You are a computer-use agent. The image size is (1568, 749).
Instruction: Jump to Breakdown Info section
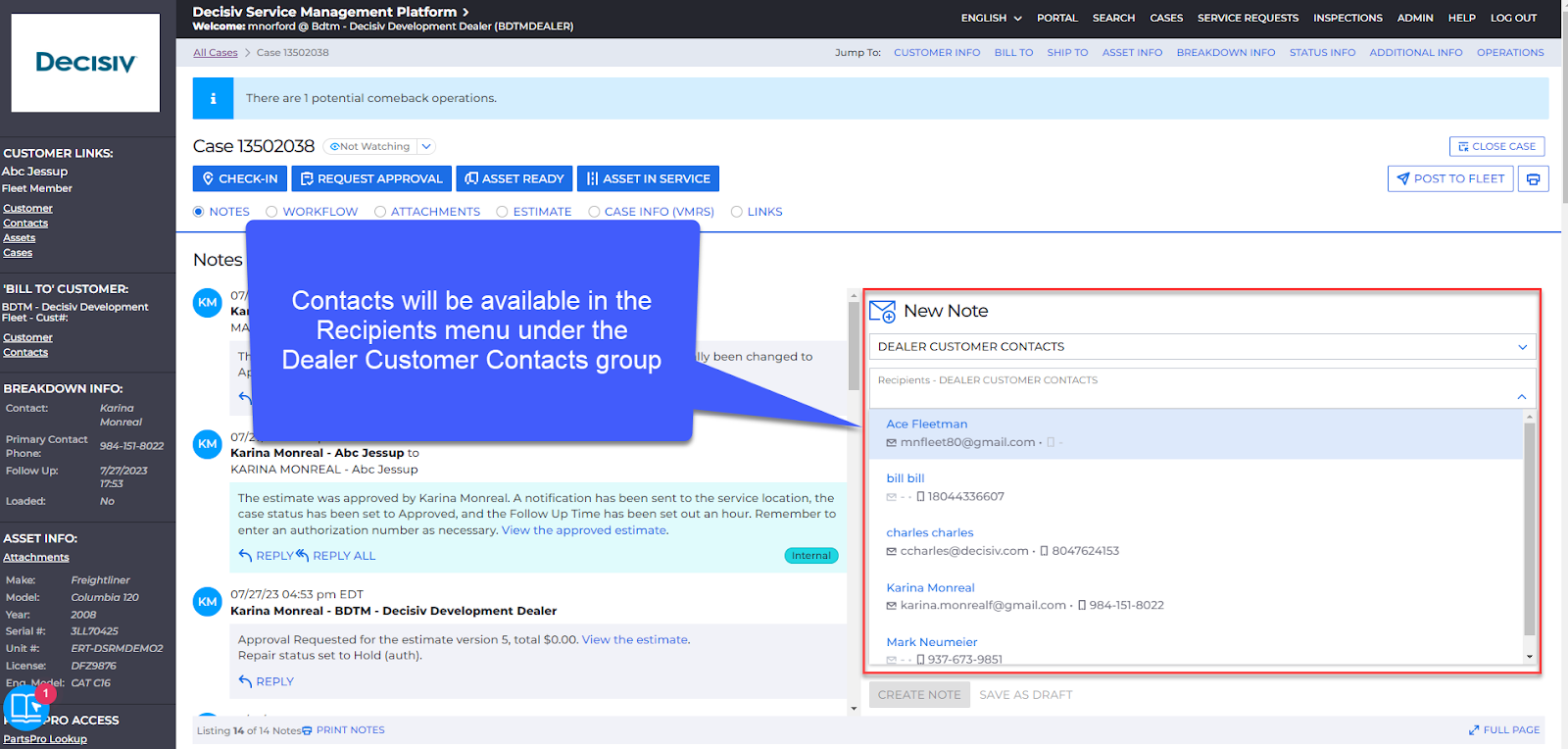point(1226,53)
